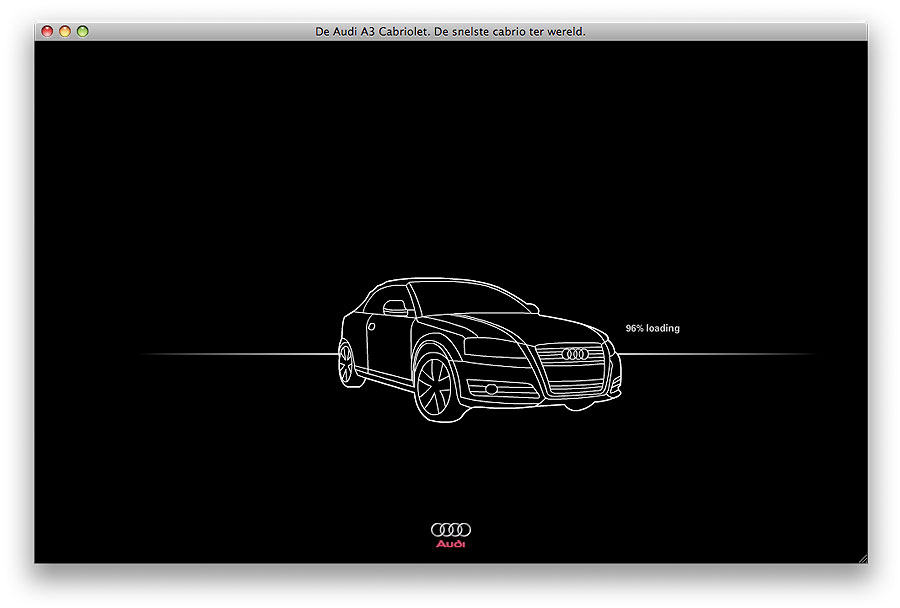Minimize the window with the yellow button
Screen dimensions: 900x608
tap(65, 32)
